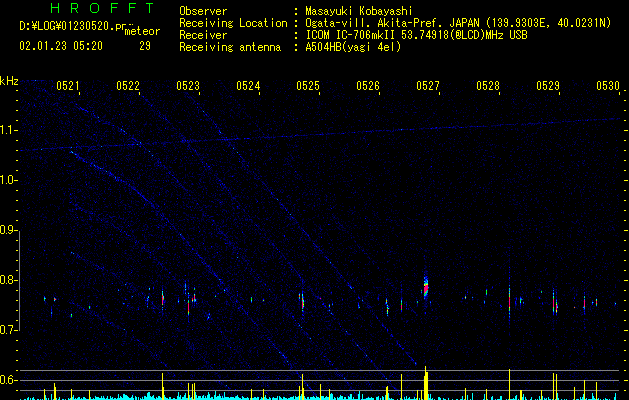Click the Receiving Location label
This screenshot has width=629, height=400.
coord(233,23)
